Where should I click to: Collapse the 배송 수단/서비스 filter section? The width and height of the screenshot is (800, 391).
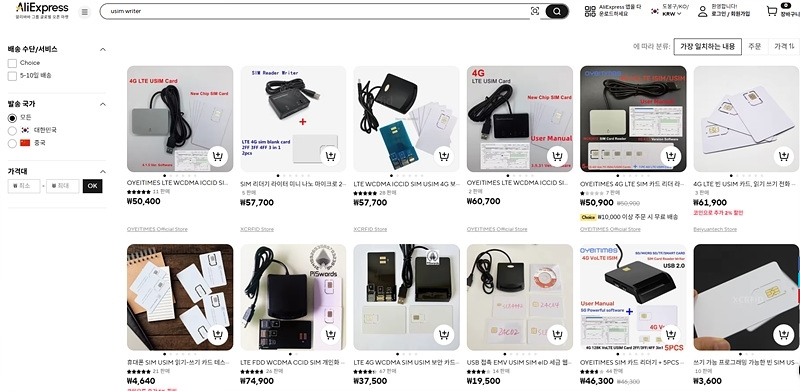(x=103, y=50)
